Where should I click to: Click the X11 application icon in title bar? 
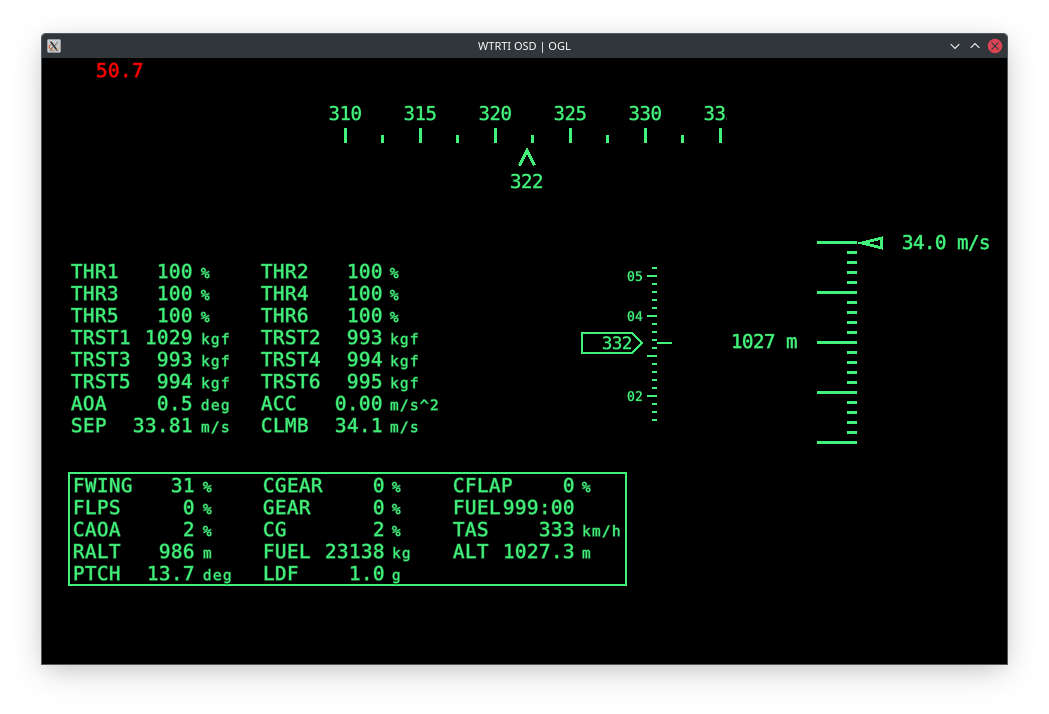54,46
